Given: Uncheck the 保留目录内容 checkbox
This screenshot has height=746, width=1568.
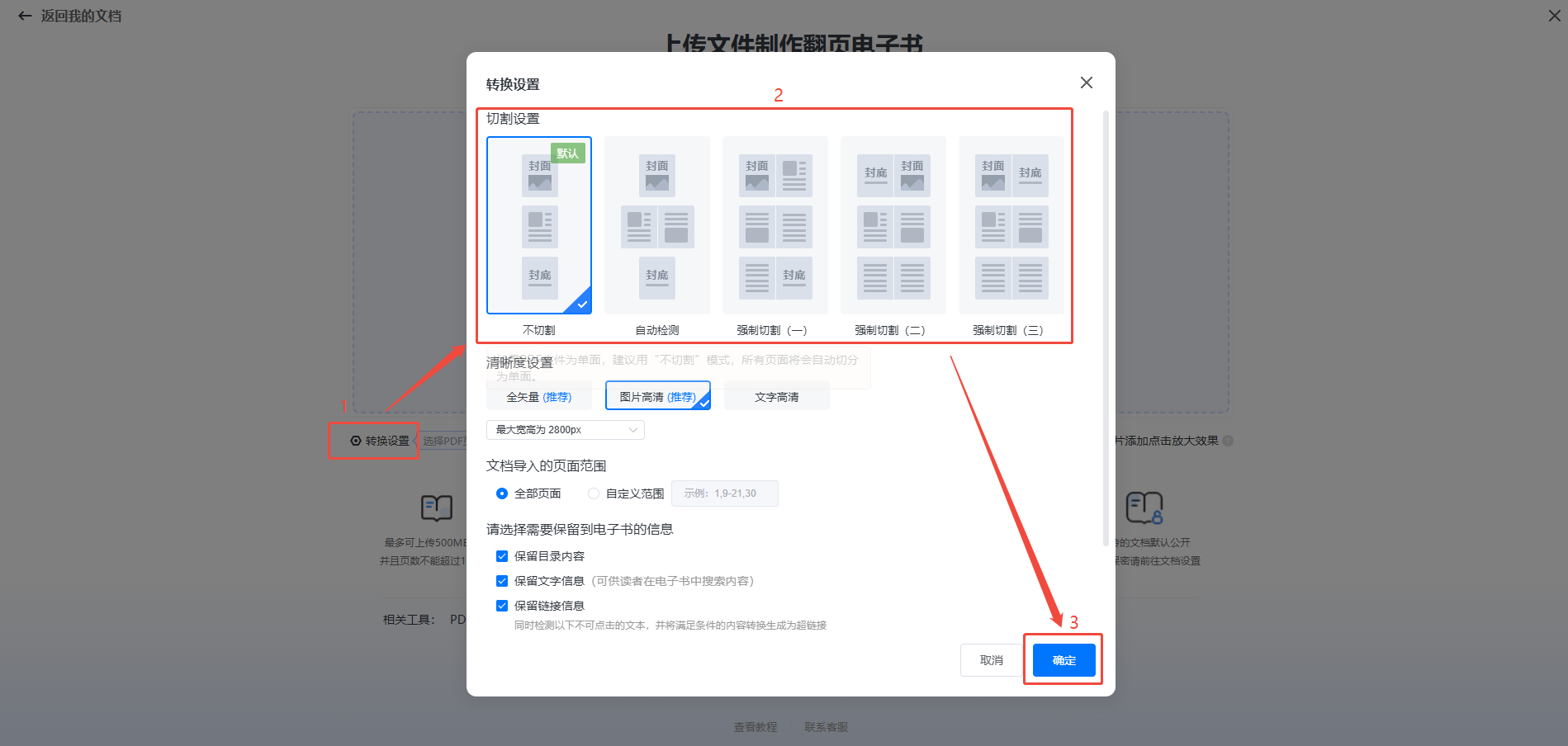Looking at the screenshot, I should pyautogui.click(x=502, y=556).
